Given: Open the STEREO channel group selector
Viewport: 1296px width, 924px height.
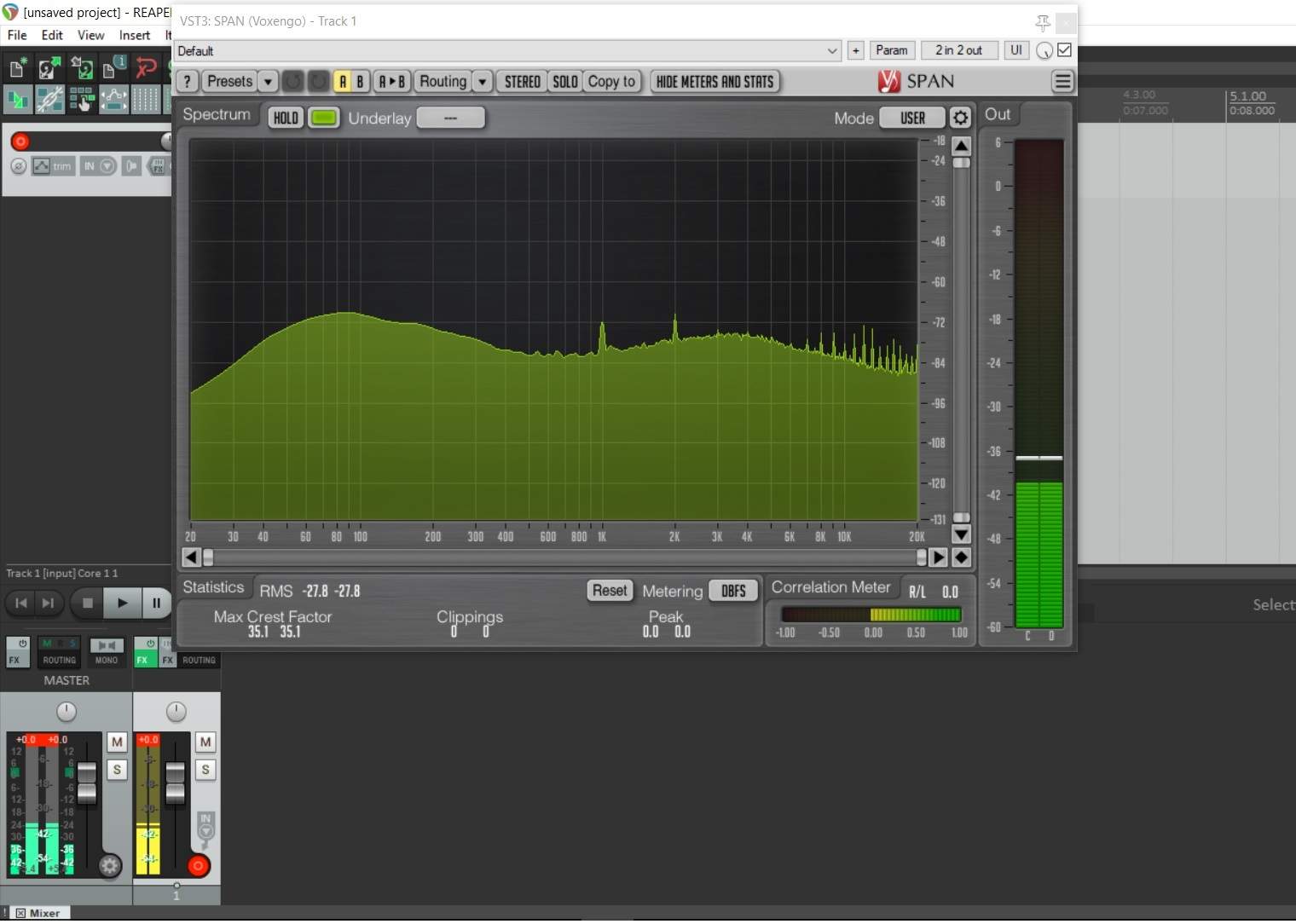Looking at the screenshot, I should 522,82.
